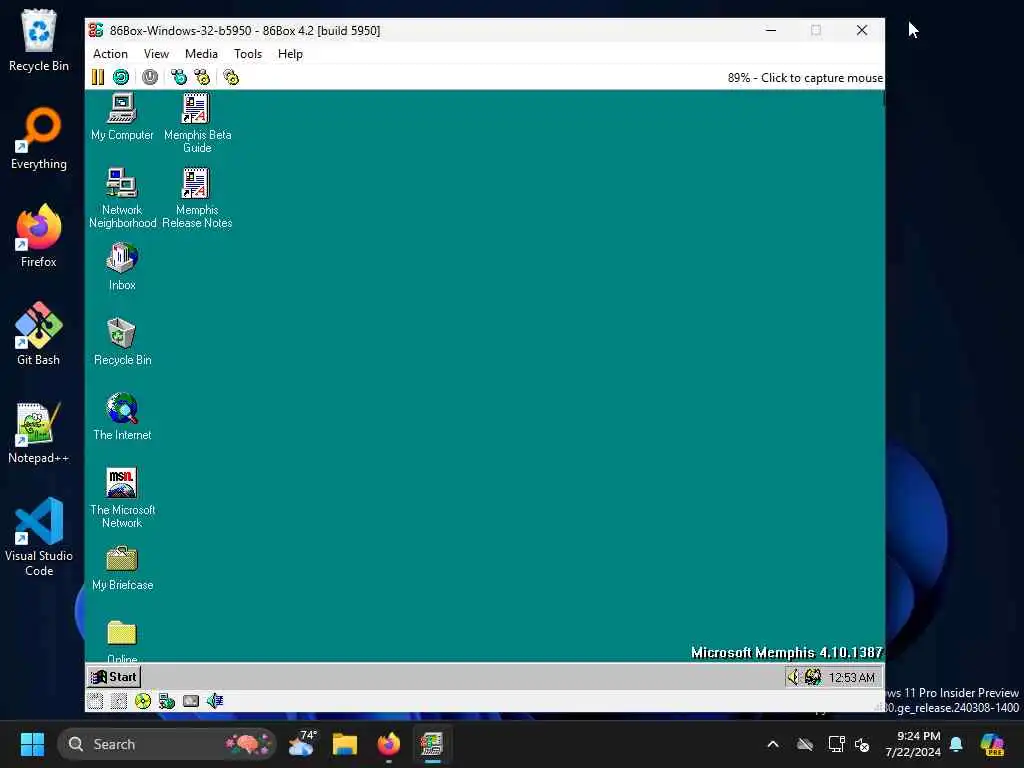1024x768 pixels.
Task: Open the View menu
Action: pos(156,54)
